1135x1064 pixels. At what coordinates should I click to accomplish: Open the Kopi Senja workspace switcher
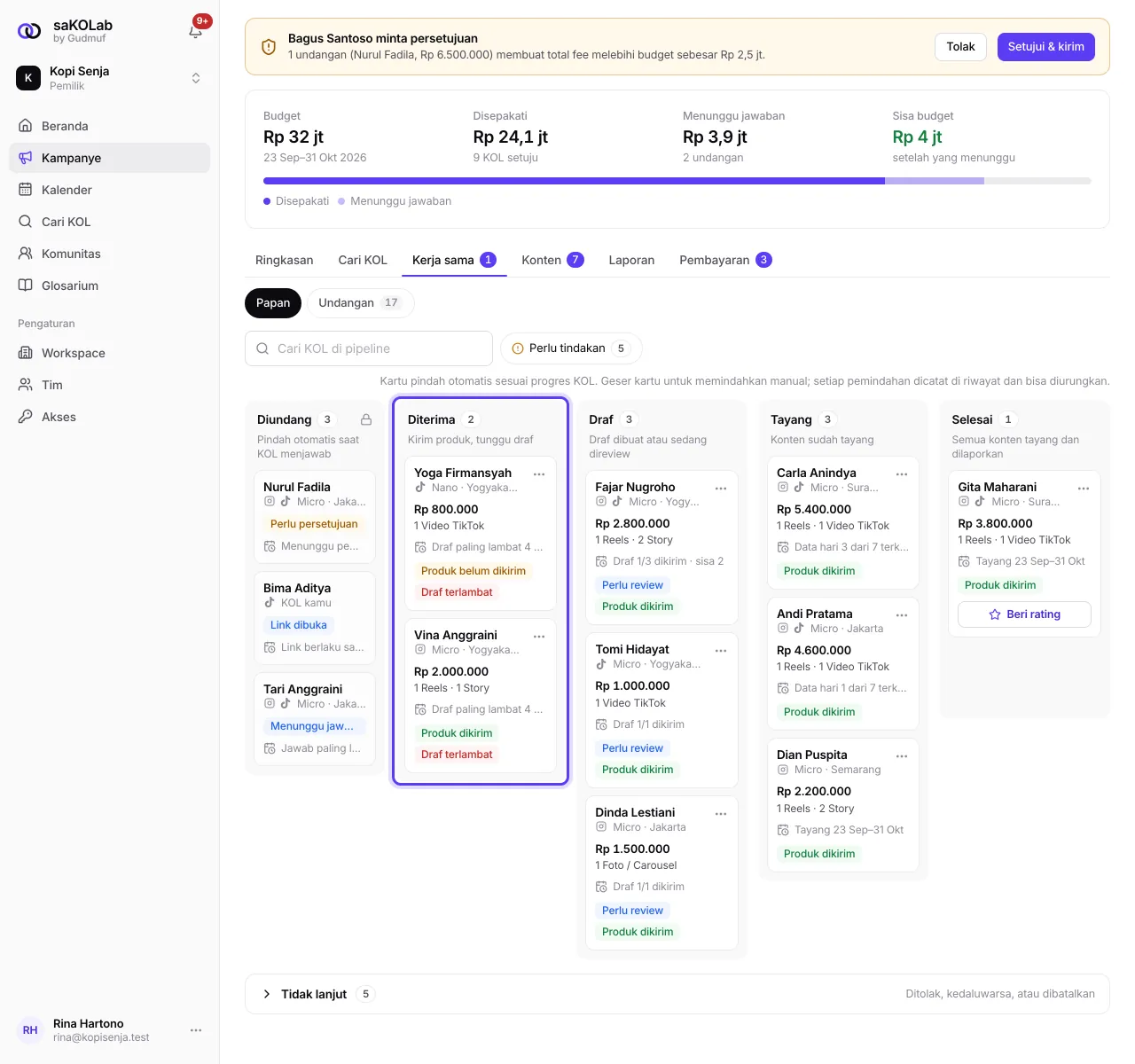(x=110, y=78)
